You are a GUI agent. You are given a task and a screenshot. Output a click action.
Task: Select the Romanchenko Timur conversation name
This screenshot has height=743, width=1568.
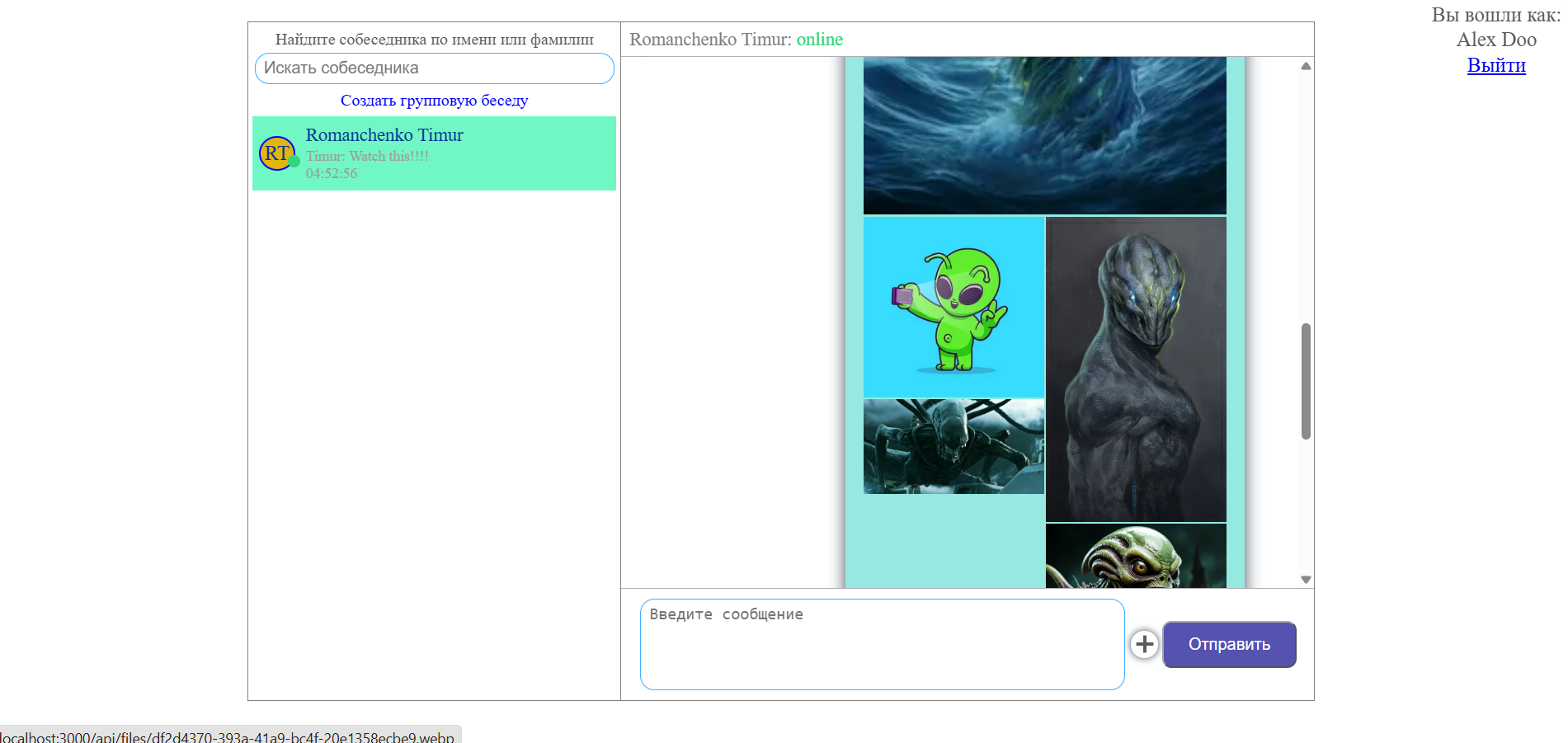click(x=384, y=135)
